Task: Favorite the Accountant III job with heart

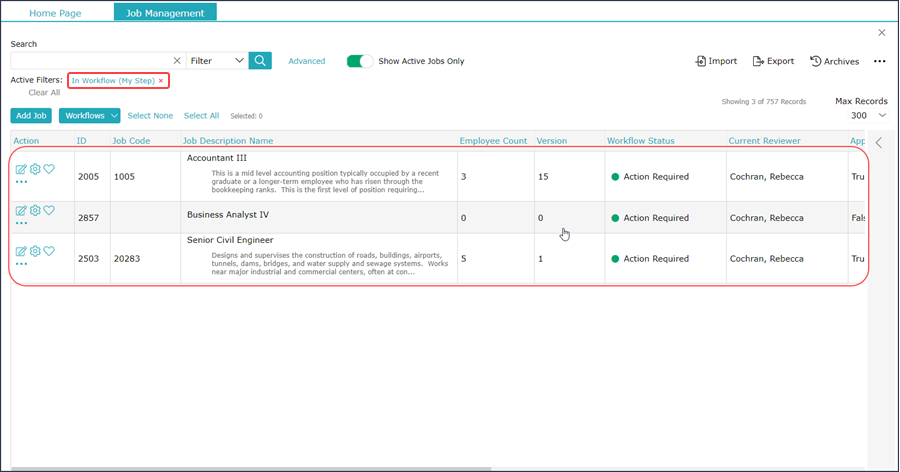Action: click(x=49, y=170)
